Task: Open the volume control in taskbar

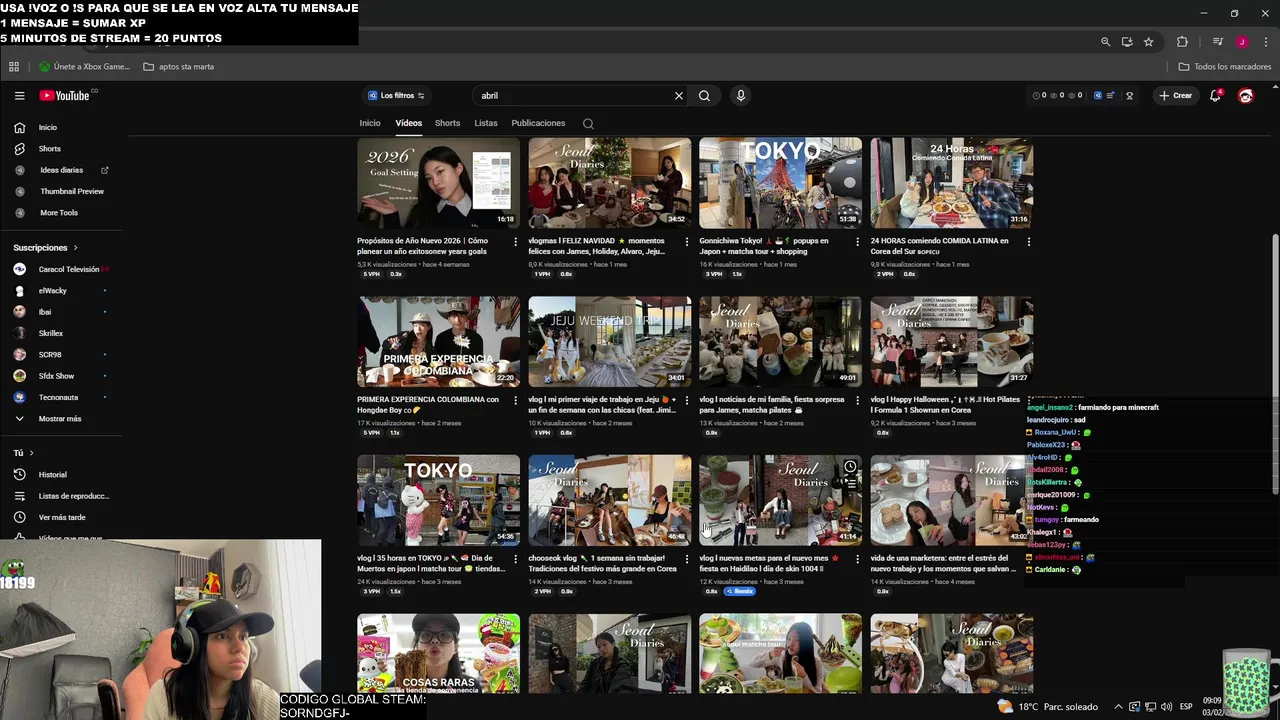Action: pyautogui.click(x=1166, y=707)
